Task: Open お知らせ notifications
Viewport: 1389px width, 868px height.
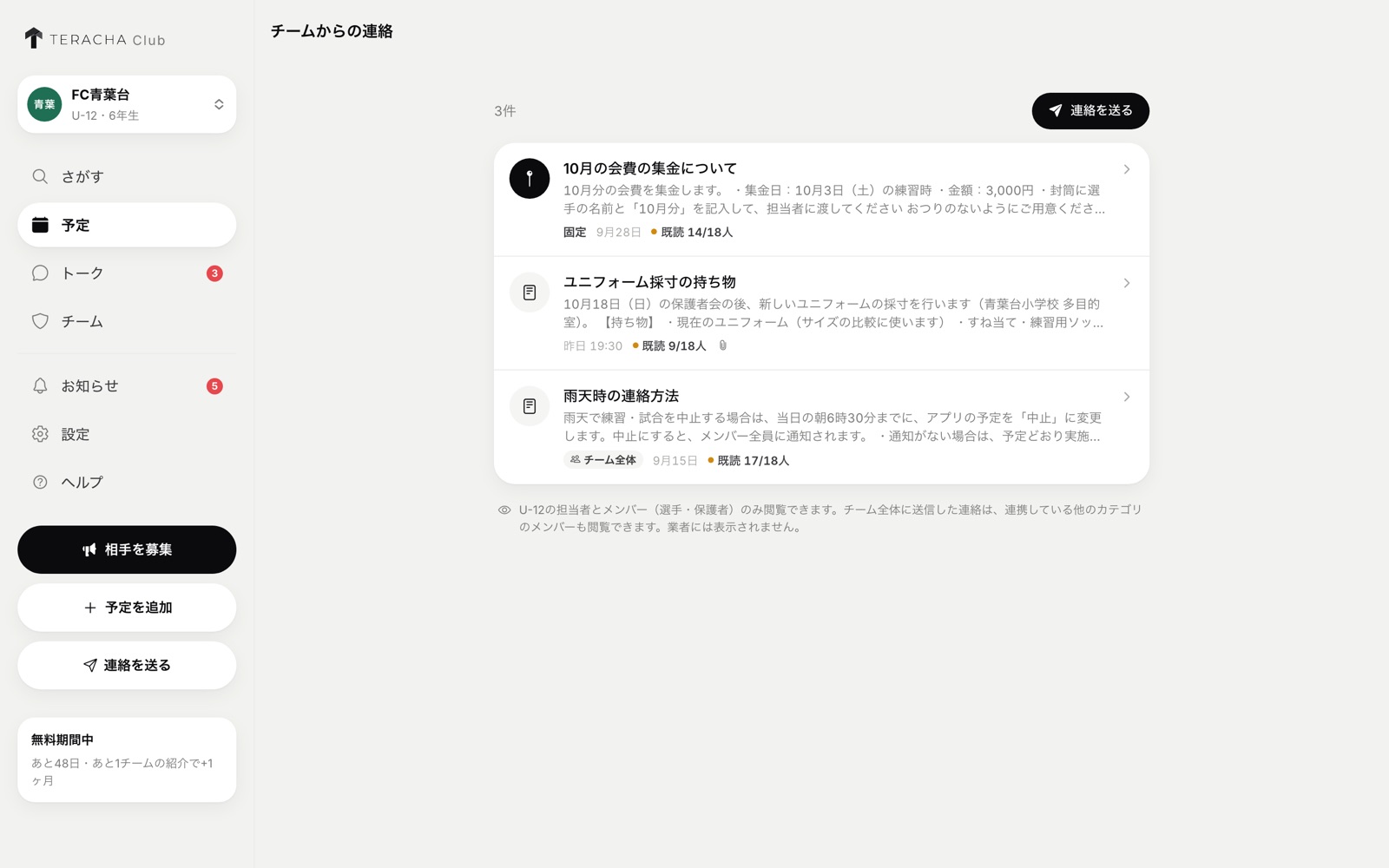Action: click(127, 386)
